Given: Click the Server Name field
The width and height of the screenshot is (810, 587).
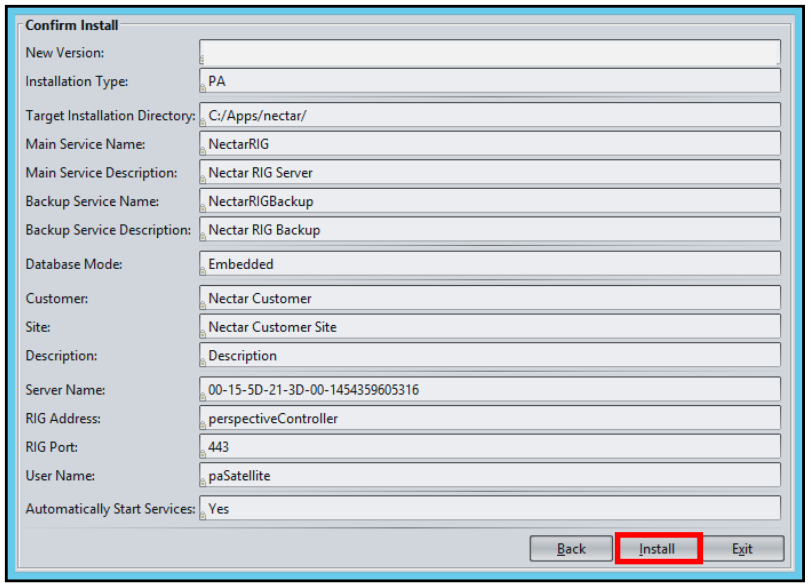Looking at the screenshot, I should coord(490,389).
